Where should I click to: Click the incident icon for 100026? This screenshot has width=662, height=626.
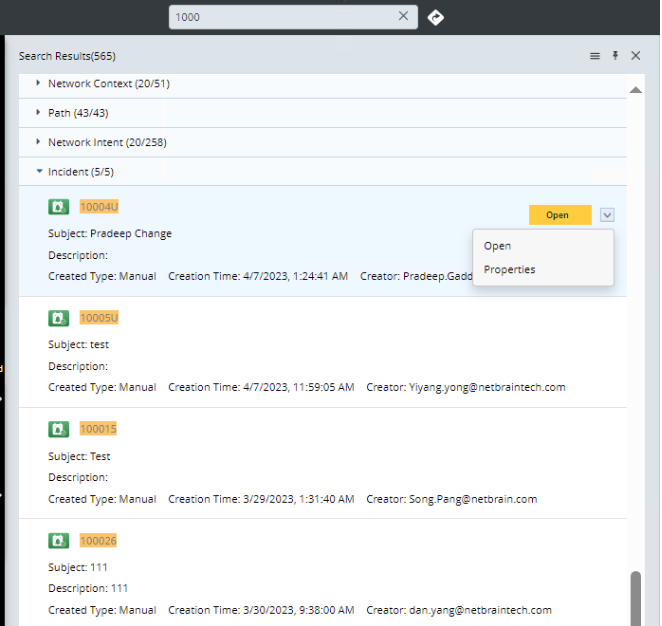[58, 540]
